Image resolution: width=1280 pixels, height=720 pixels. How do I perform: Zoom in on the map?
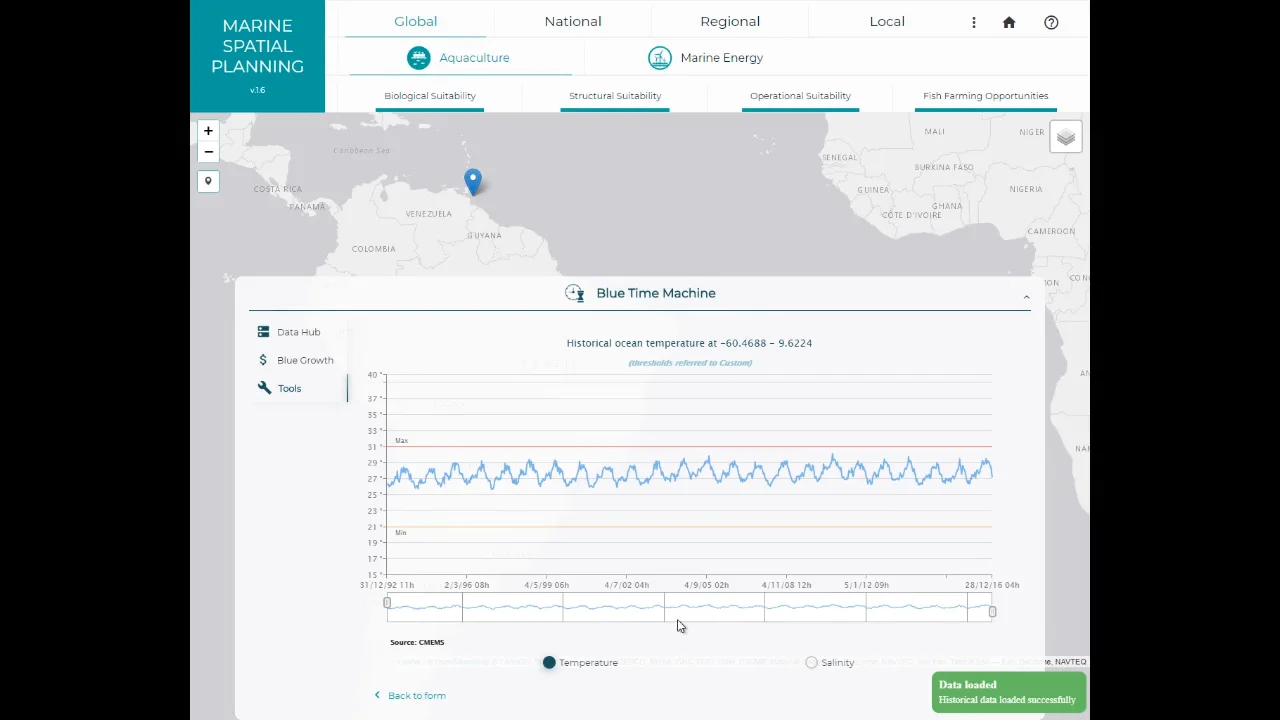(x=208, y=131)
